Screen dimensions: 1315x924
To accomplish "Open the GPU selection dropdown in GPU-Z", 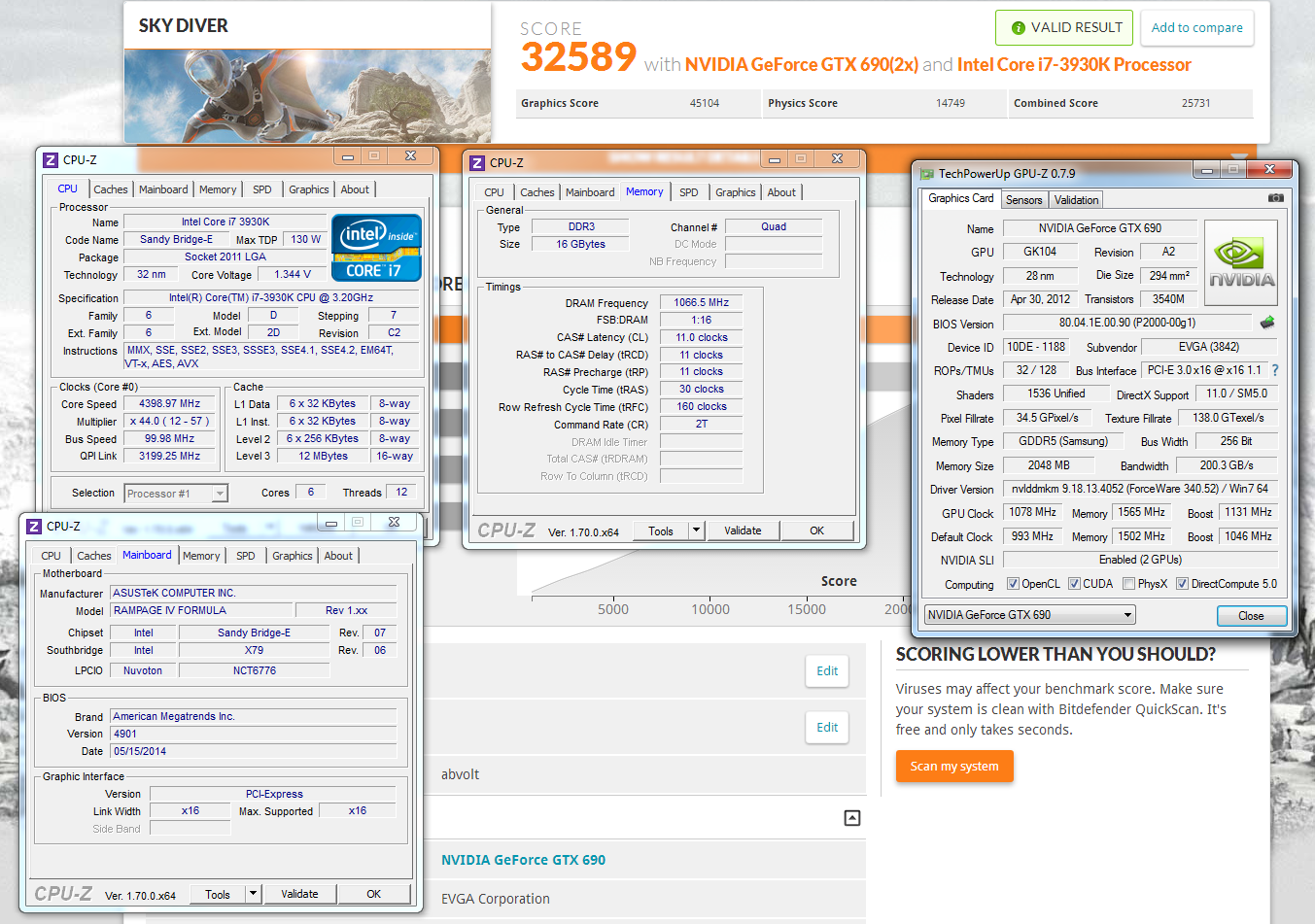I will pyautogui.click(x=1029, y=615).
